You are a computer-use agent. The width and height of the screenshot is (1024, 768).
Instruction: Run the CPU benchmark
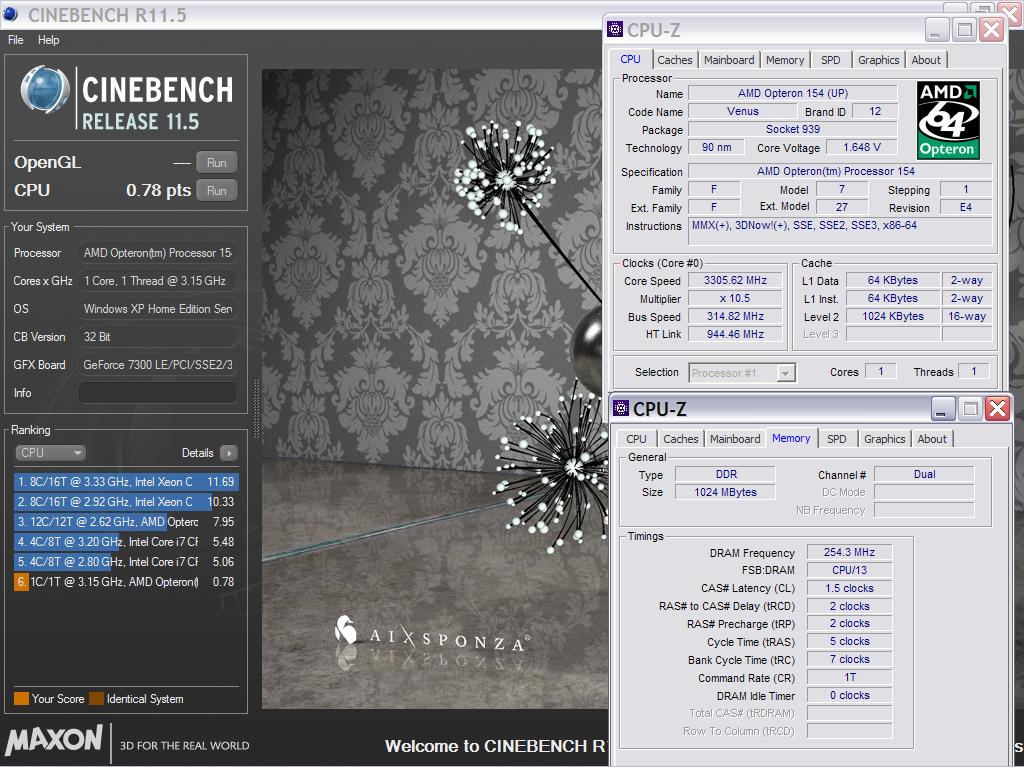coord(217,191)
